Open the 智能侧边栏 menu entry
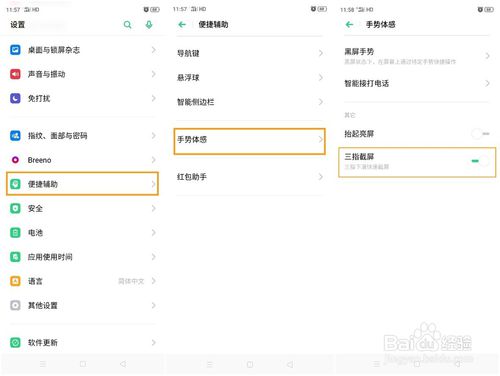This screenshot has width=500, height=376. click(249, 102)
